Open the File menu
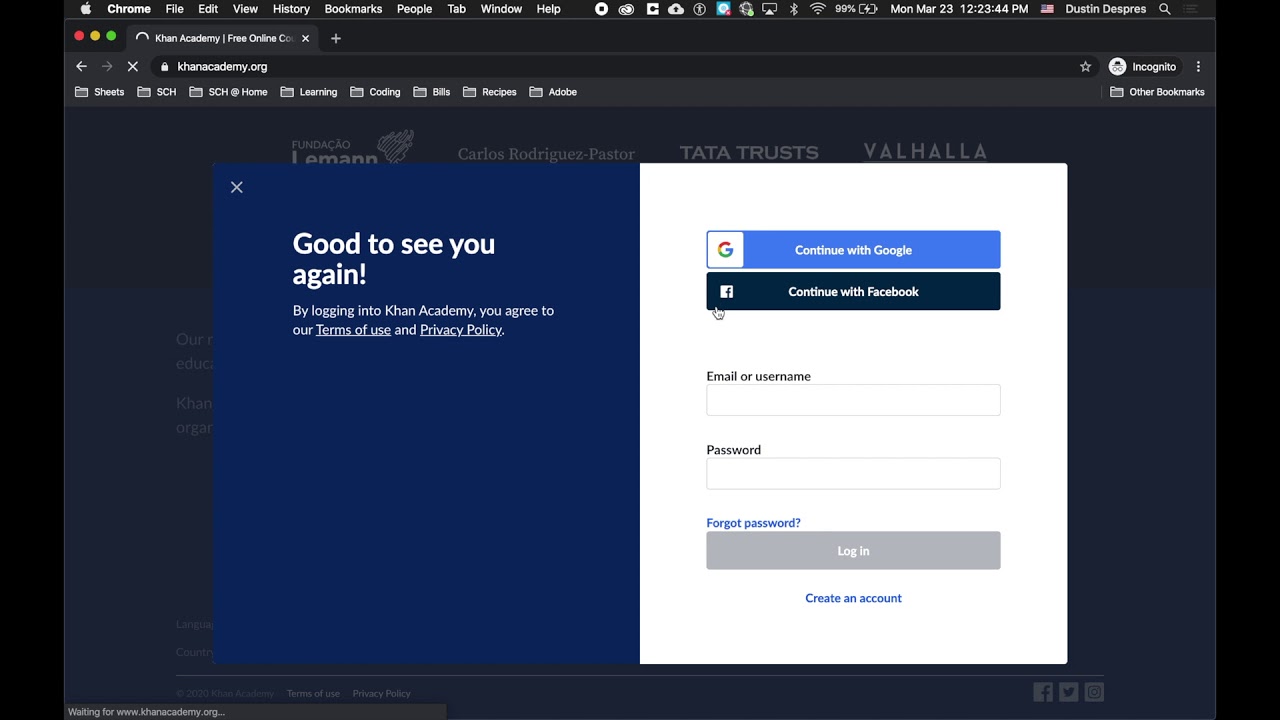This screenshot has height=720, width=1280. click(x=174, y=9)
